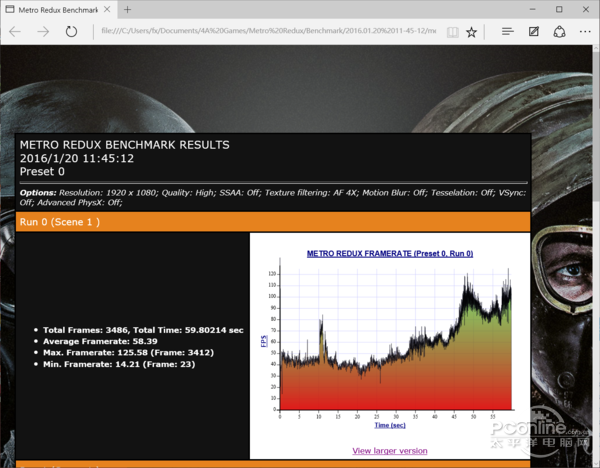Go back to the previous page
Image resolution: width=600 pixels, height=468 pixels.
coord(15,32)
